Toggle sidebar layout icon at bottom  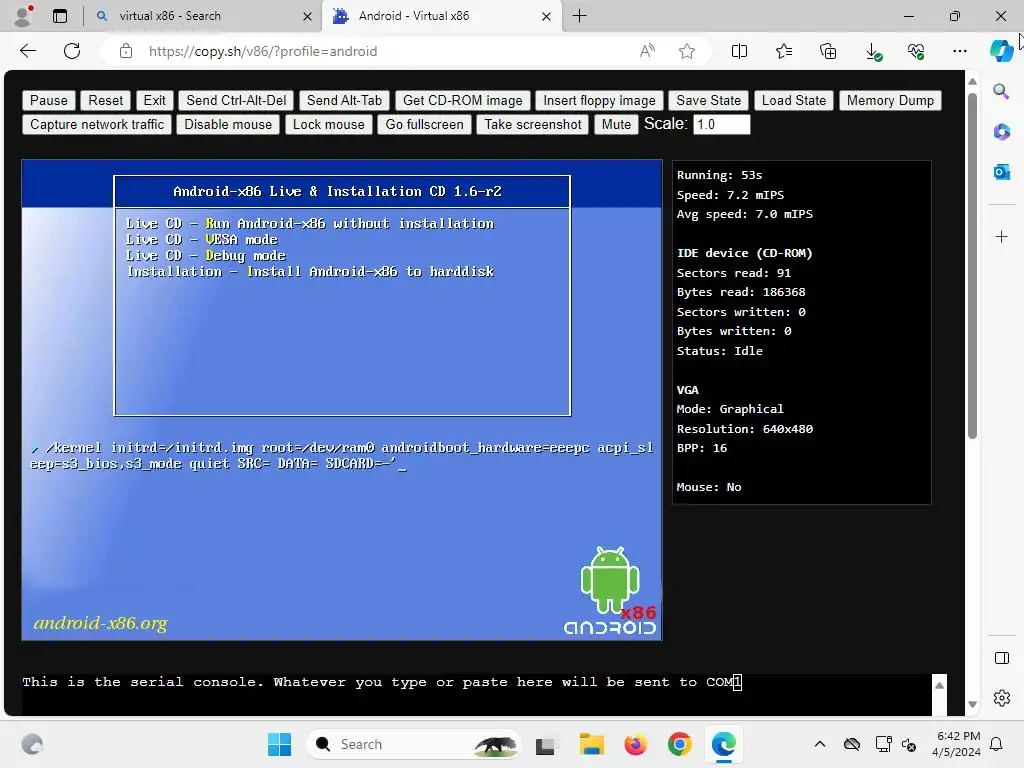[1002, 658]
